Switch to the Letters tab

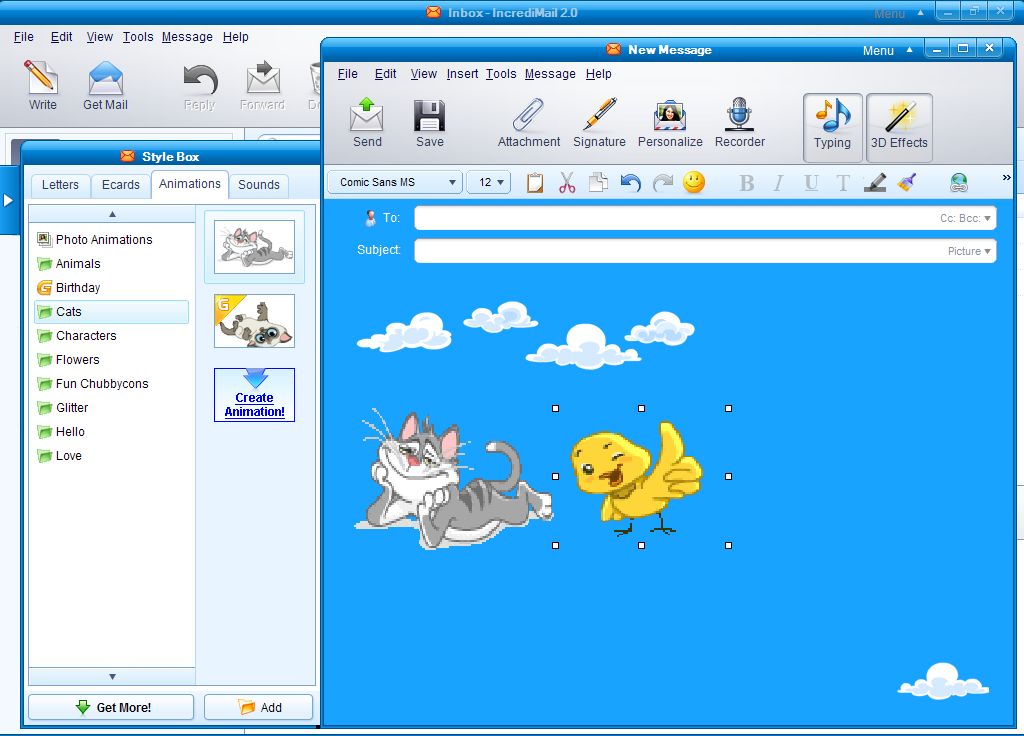[60, 185]
